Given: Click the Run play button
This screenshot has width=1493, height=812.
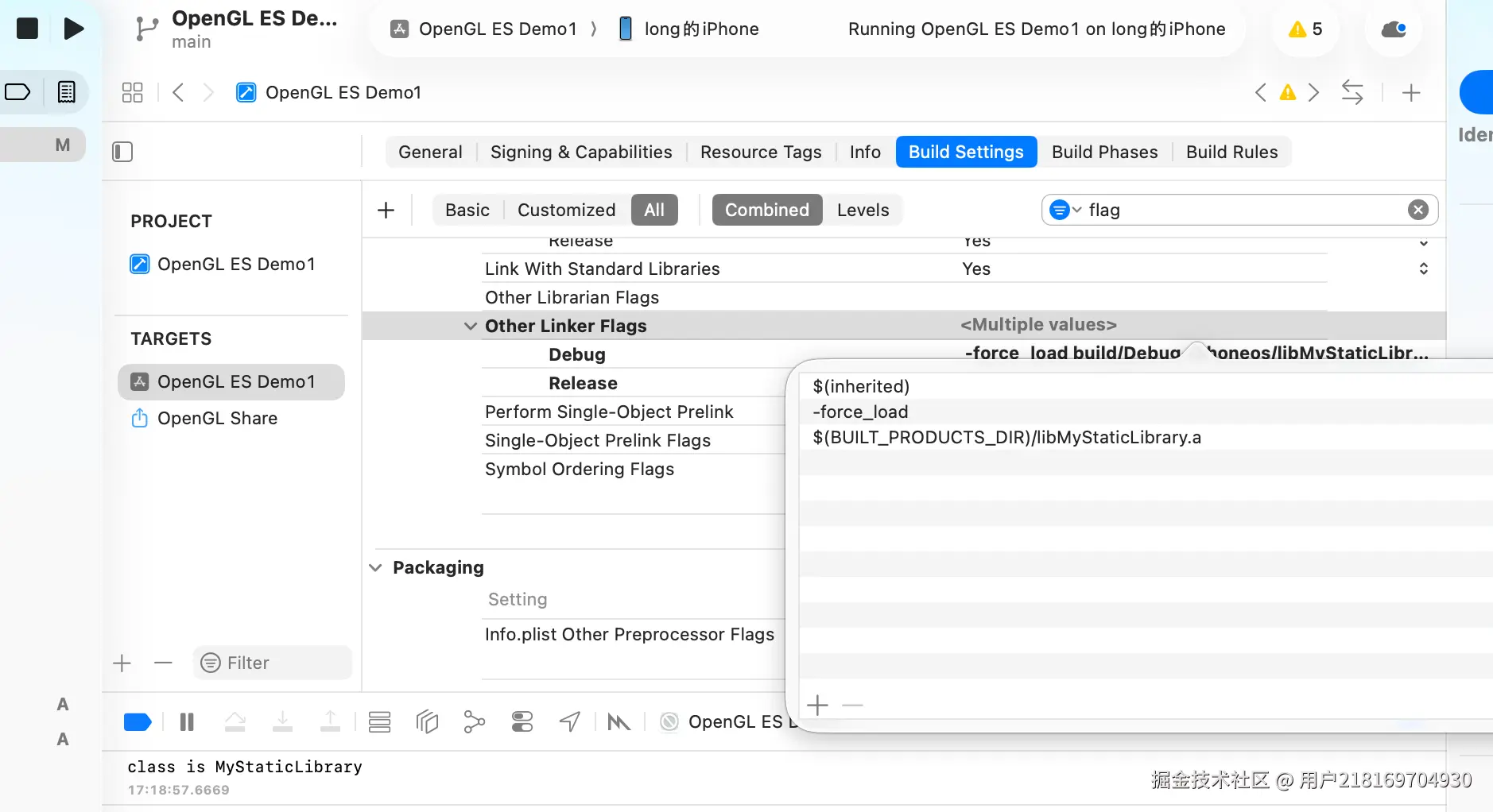Looking at the screenshot, I should [x=74, y=29].
